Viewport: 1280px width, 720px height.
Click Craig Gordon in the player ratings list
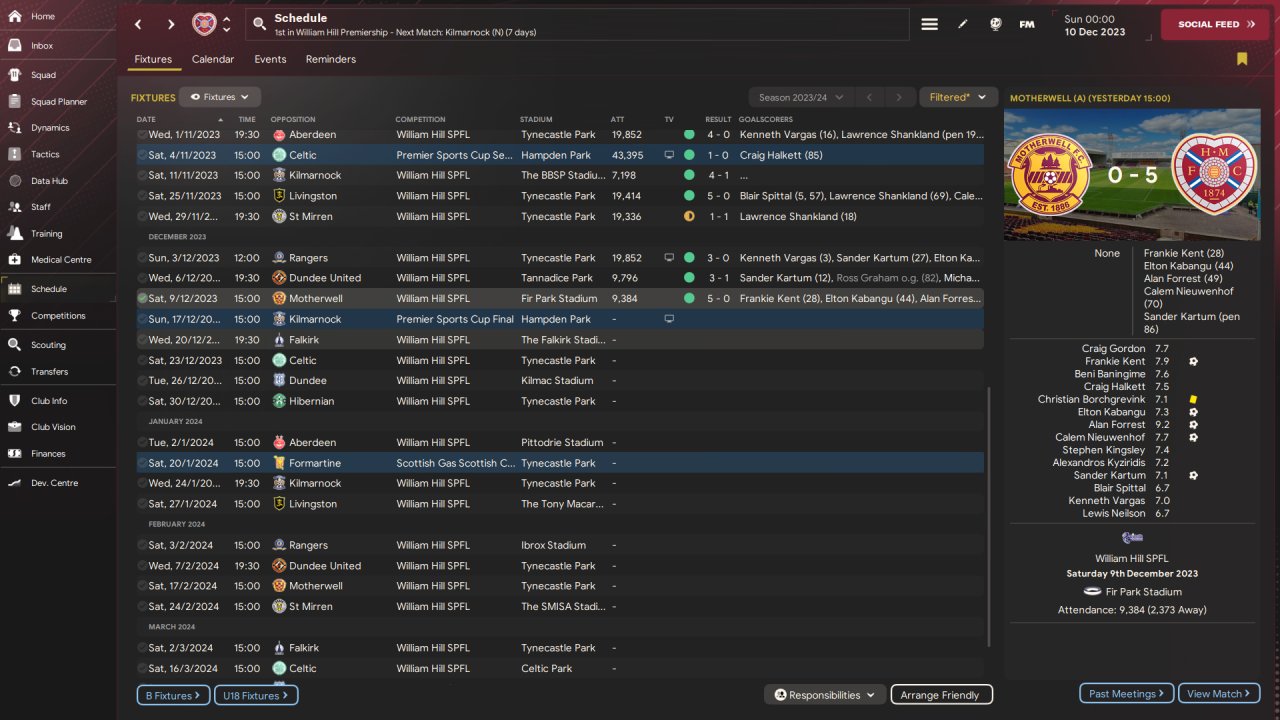[1114, 349]
